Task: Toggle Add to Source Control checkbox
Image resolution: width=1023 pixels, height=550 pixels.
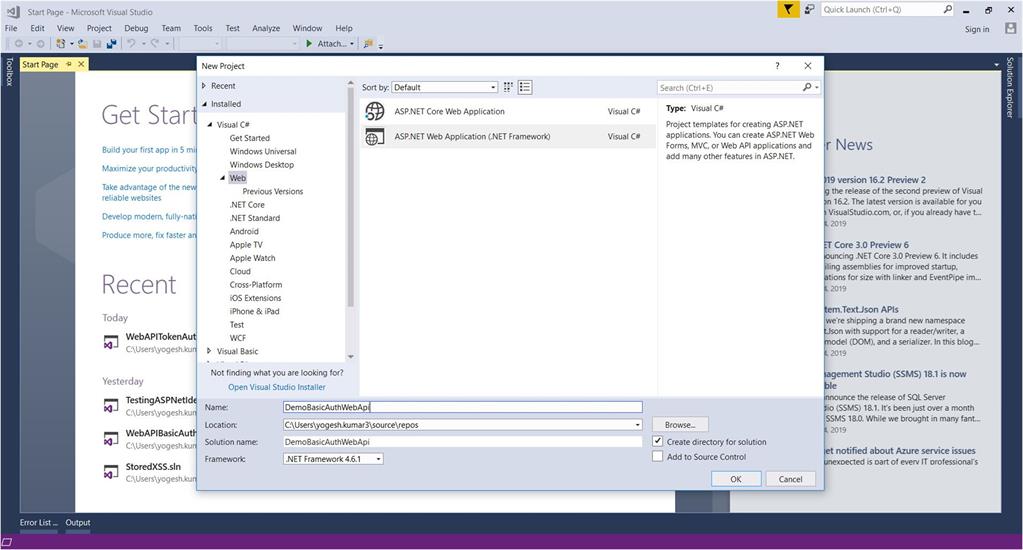Action: (x=658, y=456)
